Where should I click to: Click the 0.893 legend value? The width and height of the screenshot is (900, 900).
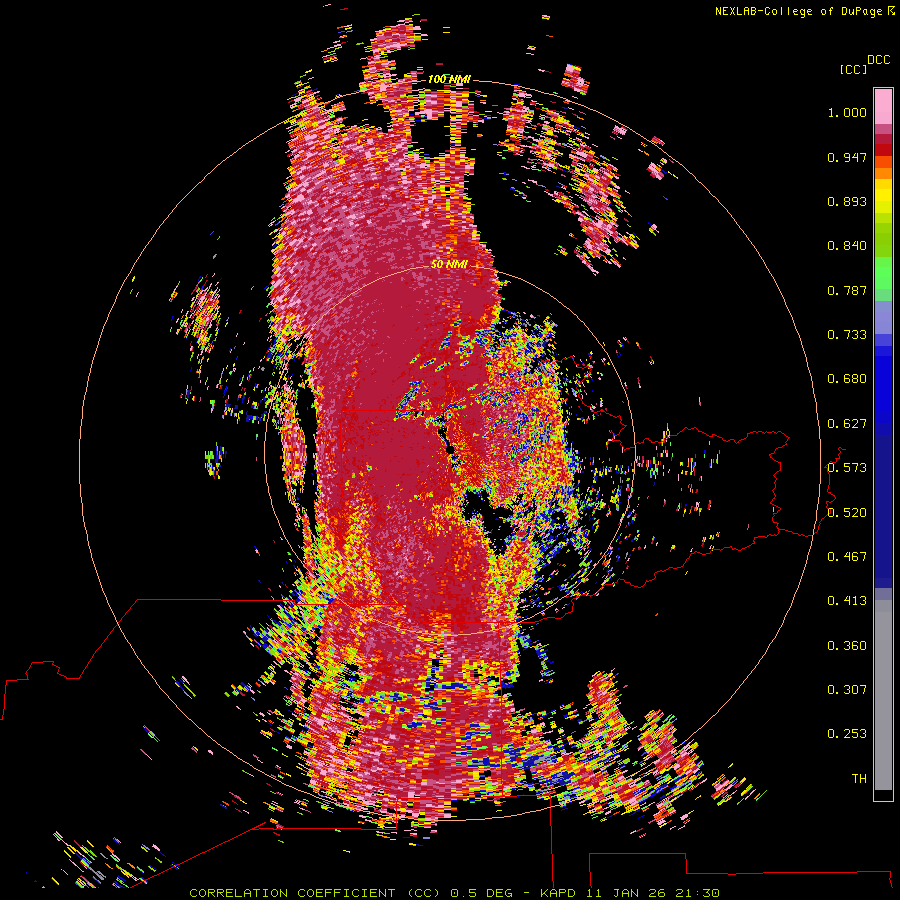click(x=847, y=201)
